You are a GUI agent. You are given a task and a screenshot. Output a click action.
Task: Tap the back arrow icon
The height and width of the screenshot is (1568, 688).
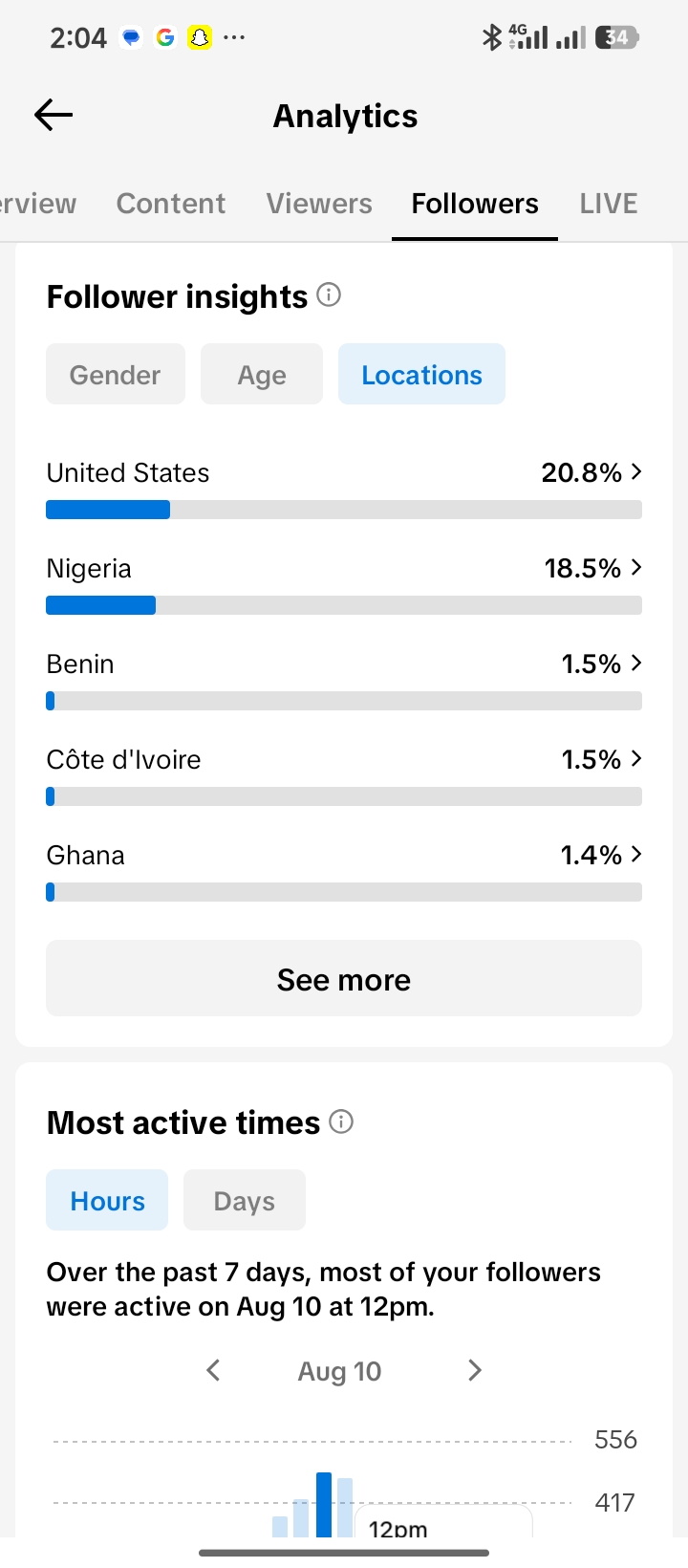click(54, 116)
